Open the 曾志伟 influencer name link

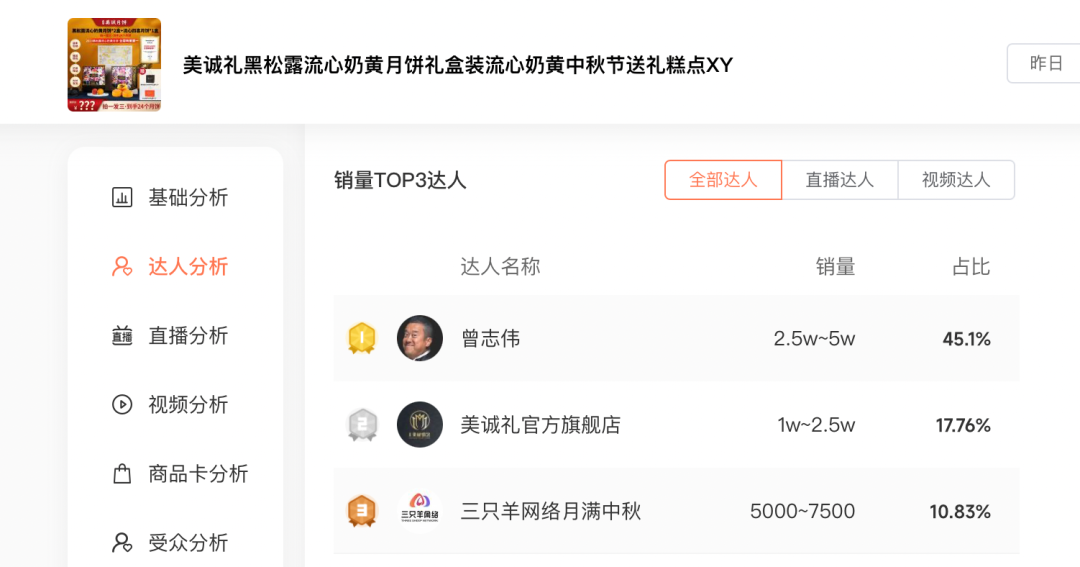[490, 339]
